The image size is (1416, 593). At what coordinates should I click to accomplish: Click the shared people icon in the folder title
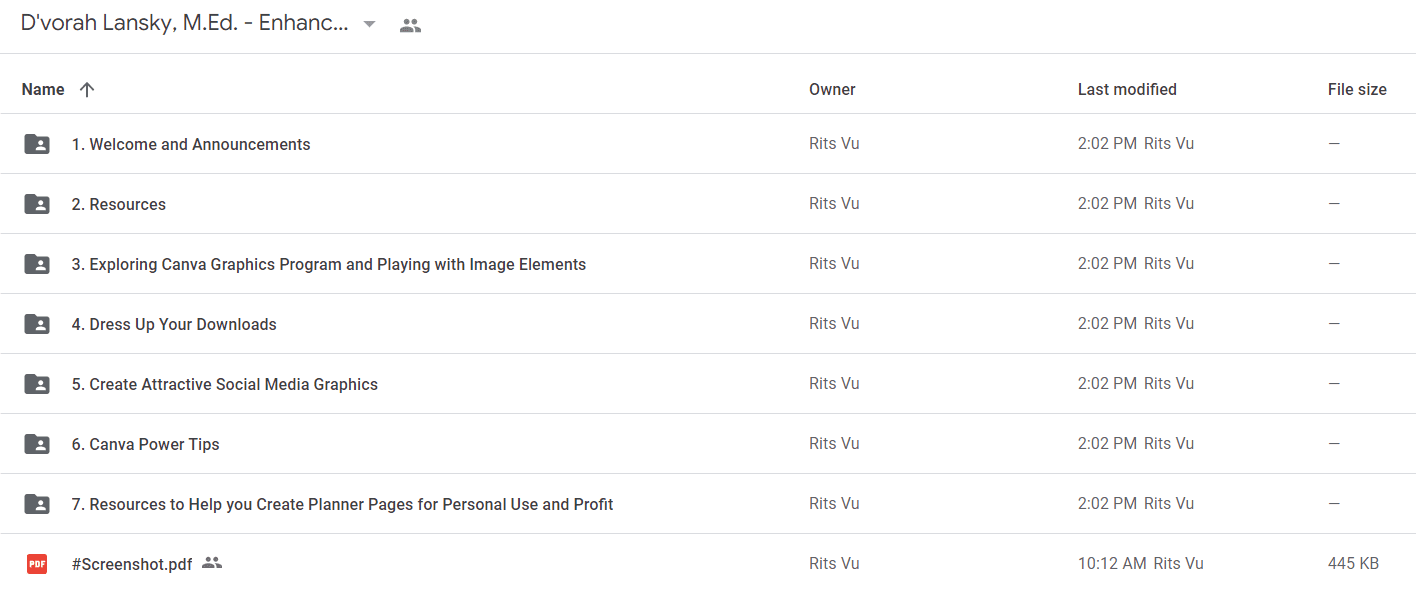coord(410,26)
